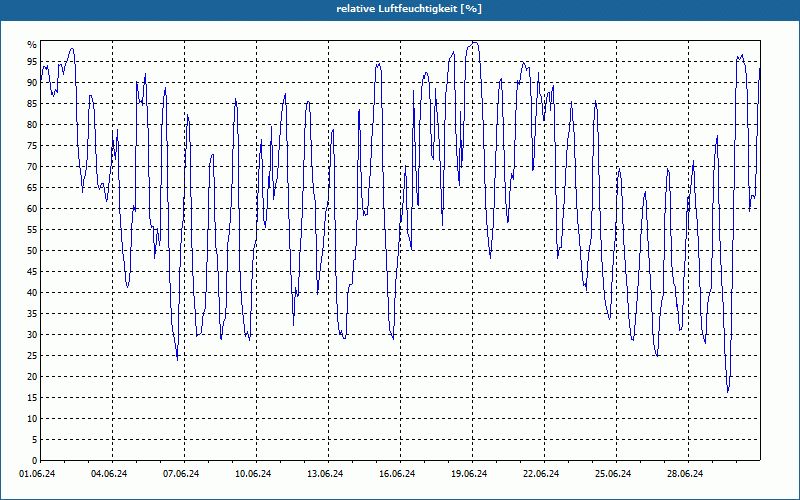Image resolution: width=800 pixels, height=500 pixels.
Task: Click the 5 y-axis value
Action: [34, 440]
